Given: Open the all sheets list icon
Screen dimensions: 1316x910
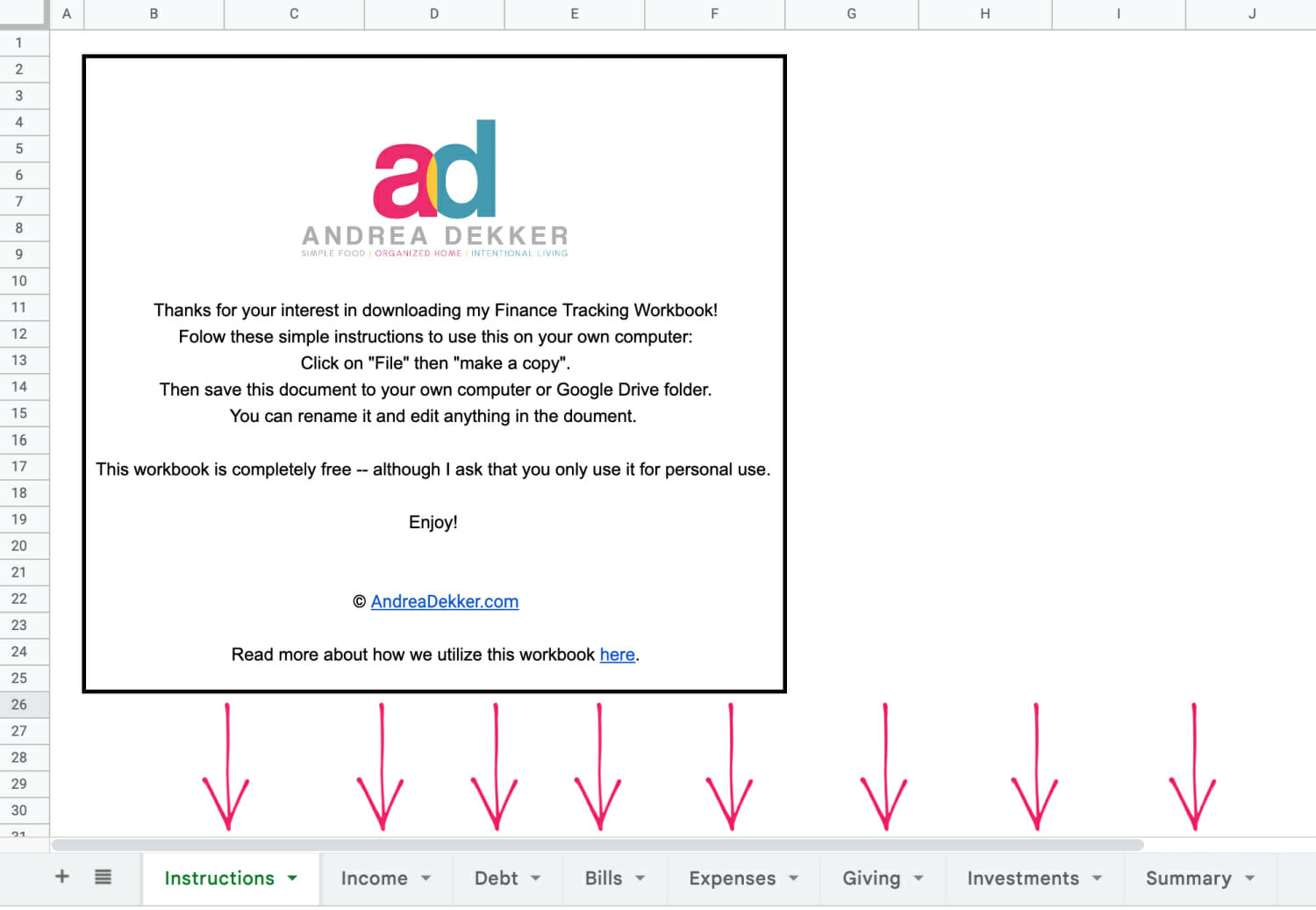Looking at the screenshot, I should 103,876.
